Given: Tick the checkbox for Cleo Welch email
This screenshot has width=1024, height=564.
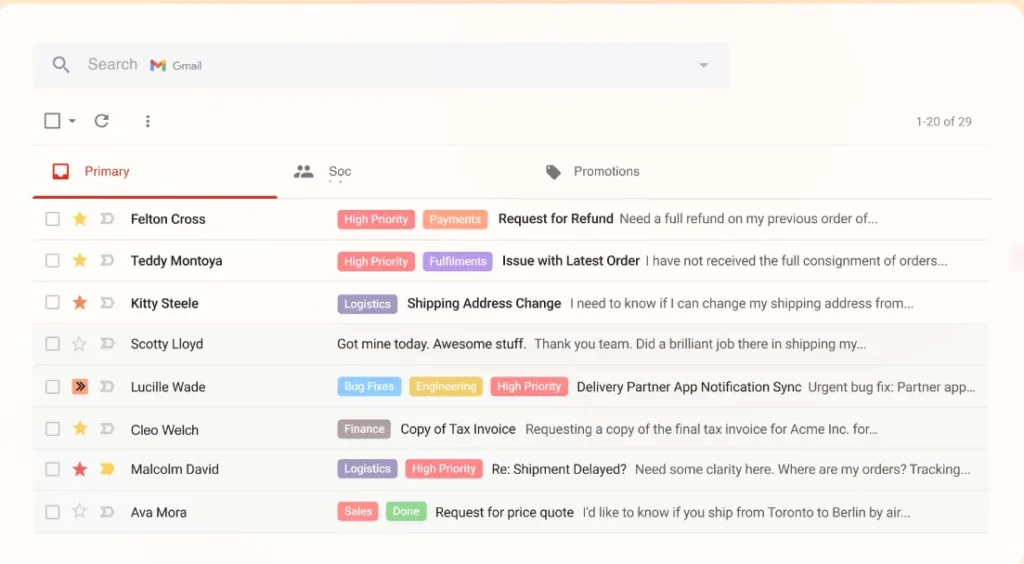Looking at the screenshot, I should (x=52, y=429).
